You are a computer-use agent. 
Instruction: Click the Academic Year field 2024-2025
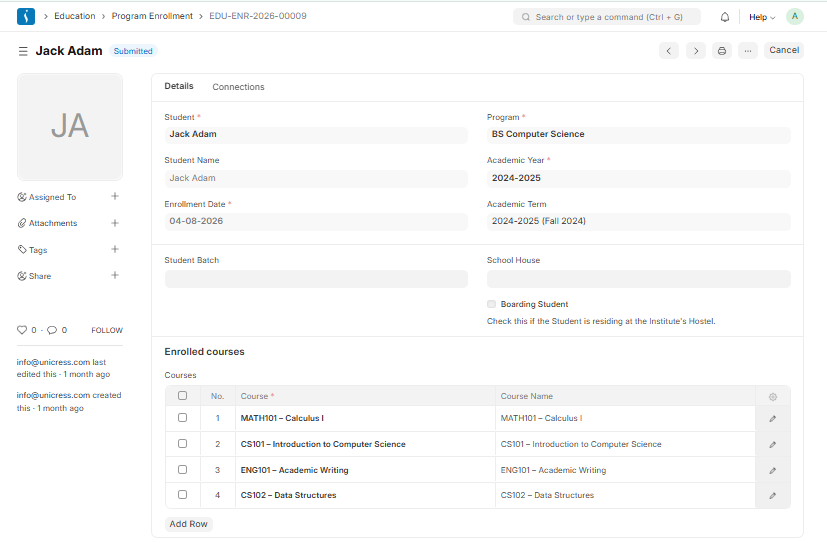tap(639, 178)
